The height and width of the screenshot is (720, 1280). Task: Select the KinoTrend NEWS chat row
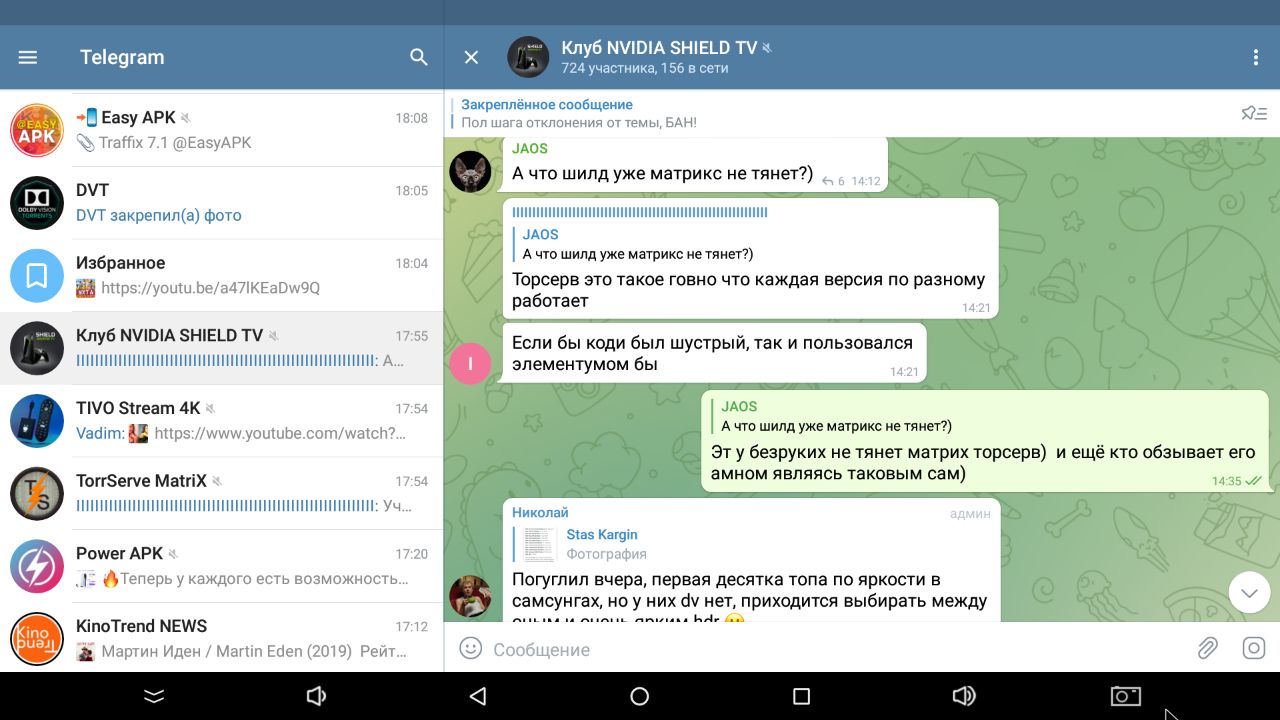(221, 639)
